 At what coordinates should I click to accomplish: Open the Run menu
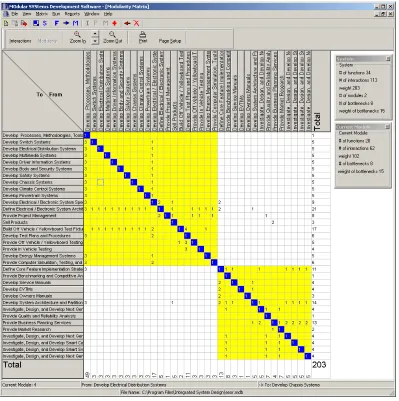(56, 14)
